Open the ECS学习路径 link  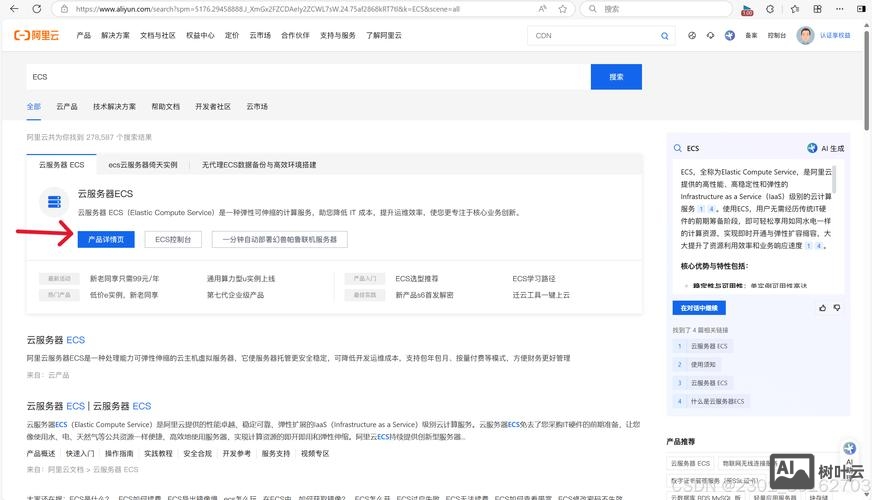point(534,279)
